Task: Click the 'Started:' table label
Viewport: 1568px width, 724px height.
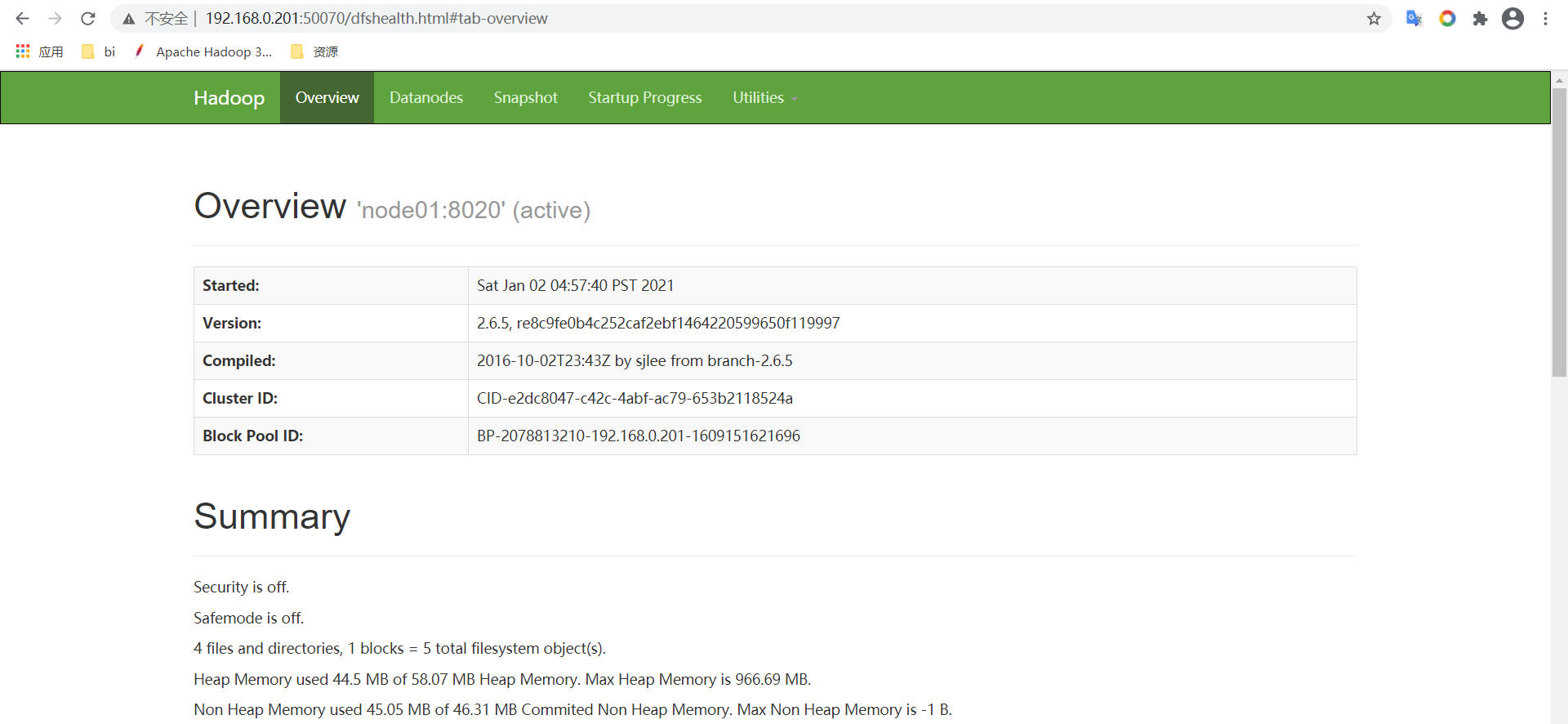Action: click(230, 285)
